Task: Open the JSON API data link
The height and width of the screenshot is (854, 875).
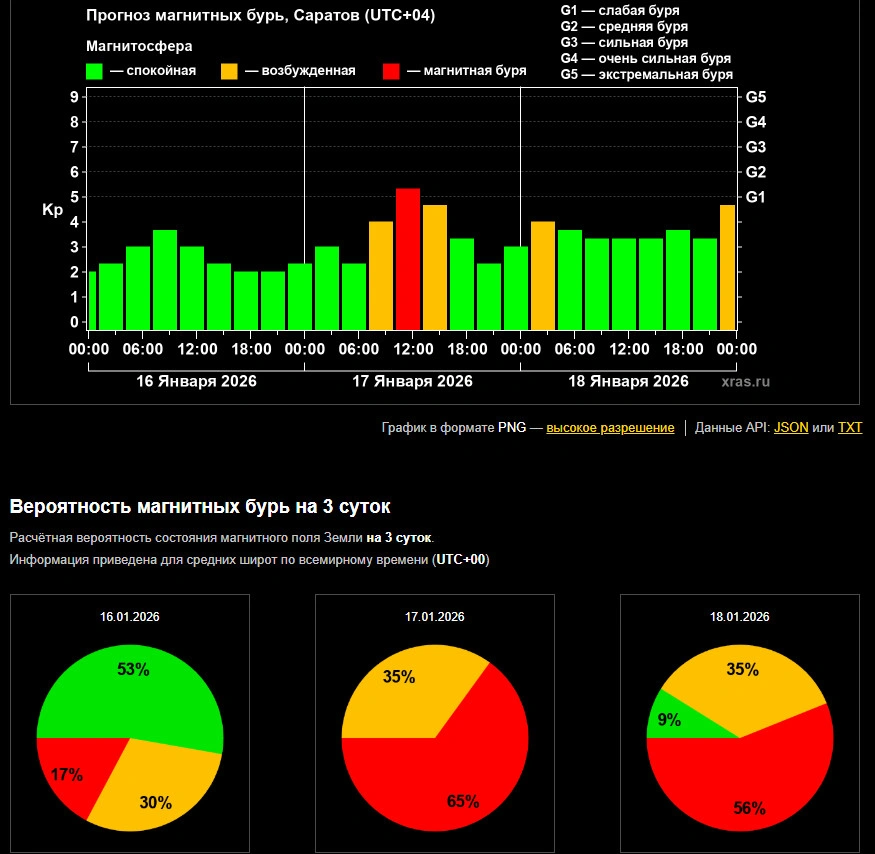Action: [791, 428]
